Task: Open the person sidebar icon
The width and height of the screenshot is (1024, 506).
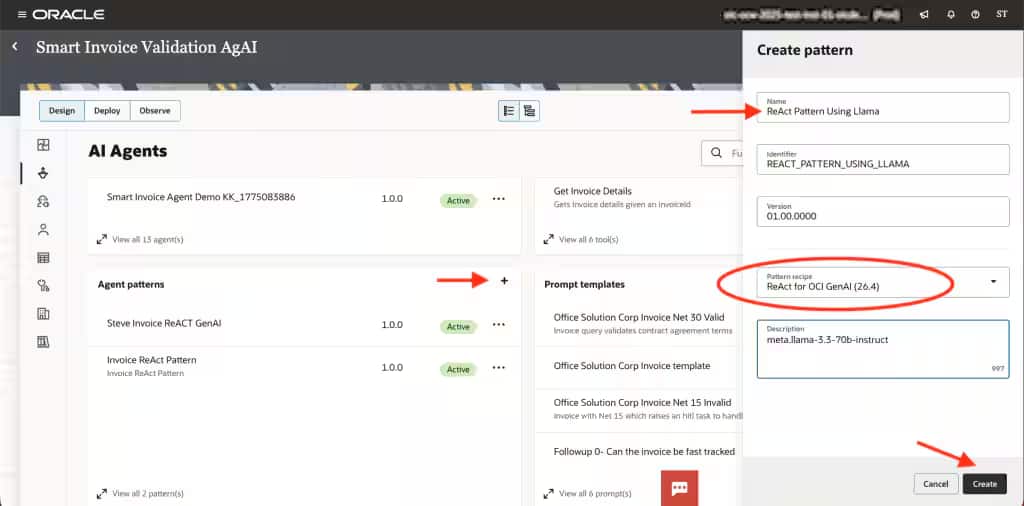Action: point(44,229)
